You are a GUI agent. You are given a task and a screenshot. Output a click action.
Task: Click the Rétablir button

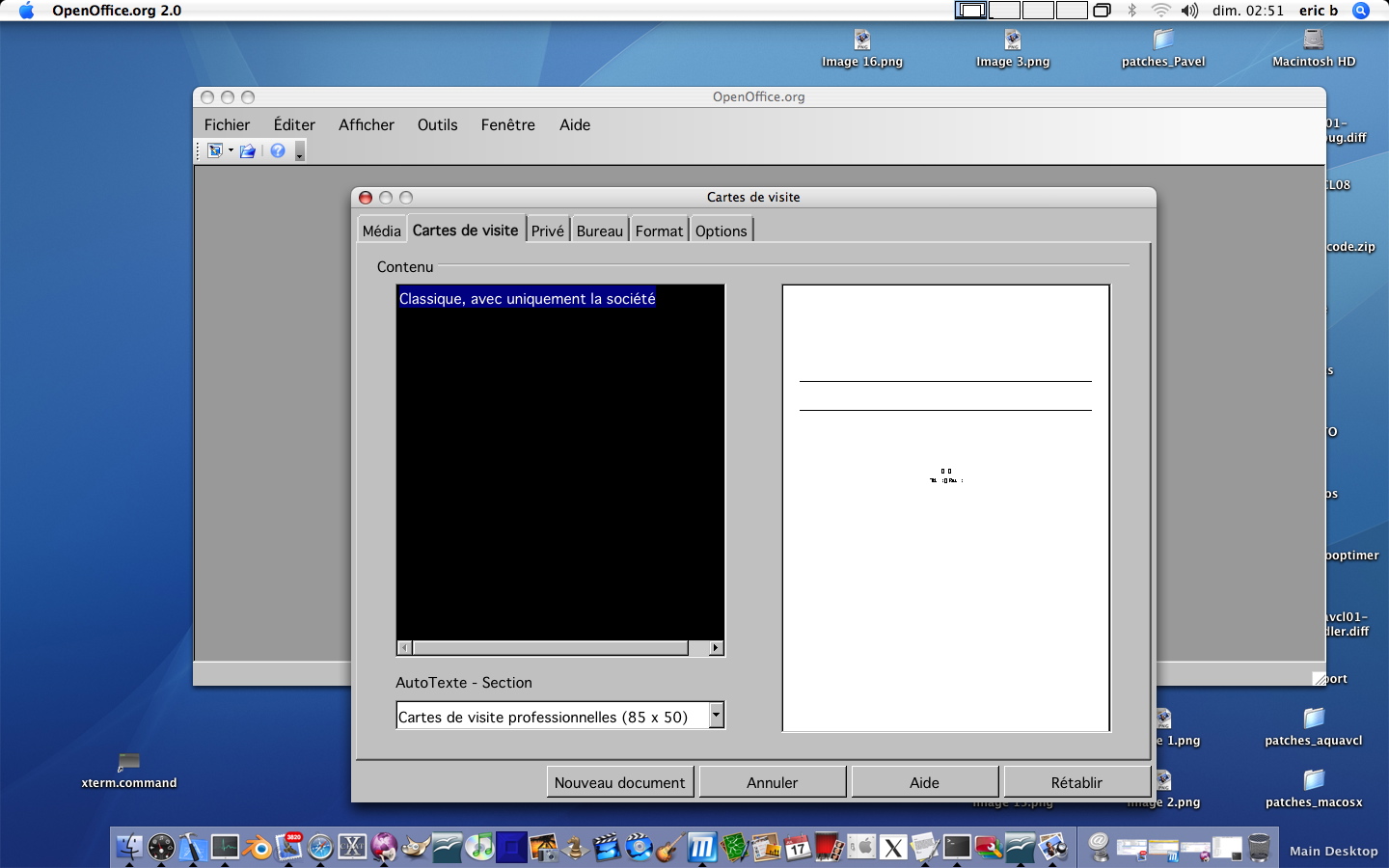[1077, 782]
